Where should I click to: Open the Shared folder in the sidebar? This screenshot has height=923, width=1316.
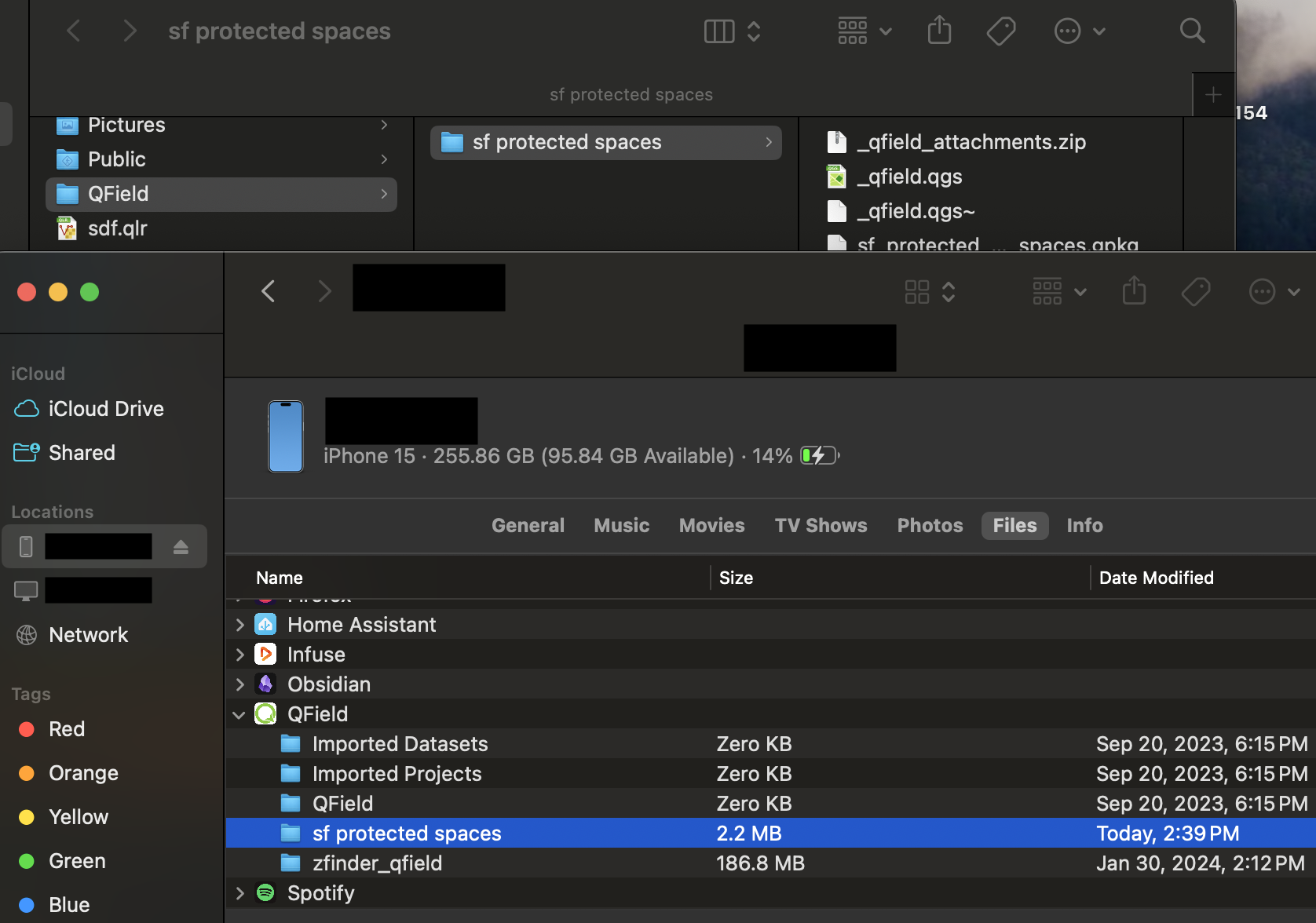pos(105,453)
